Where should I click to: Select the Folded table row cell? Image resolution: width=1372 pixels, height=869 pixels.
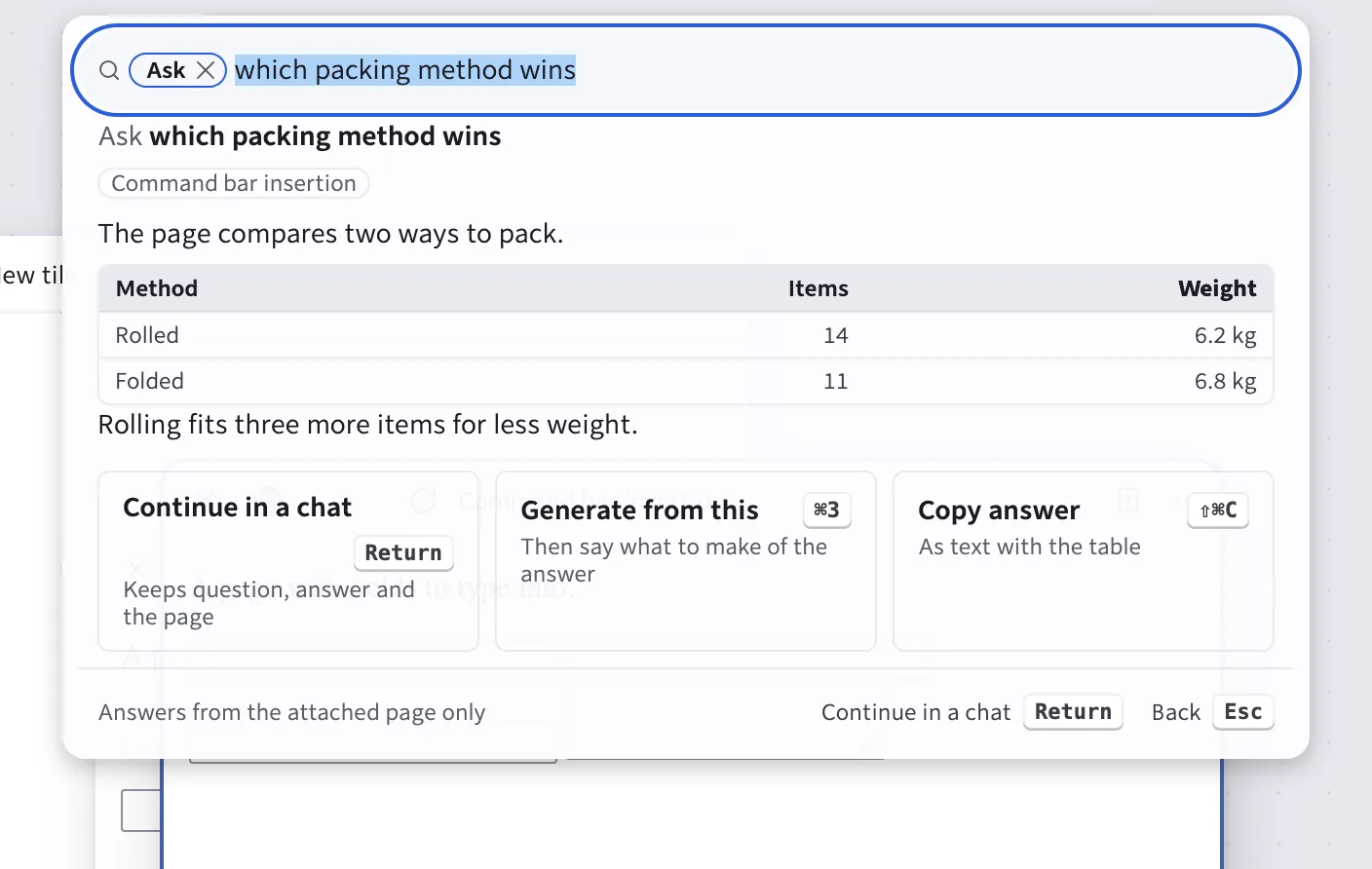(150, 381)
